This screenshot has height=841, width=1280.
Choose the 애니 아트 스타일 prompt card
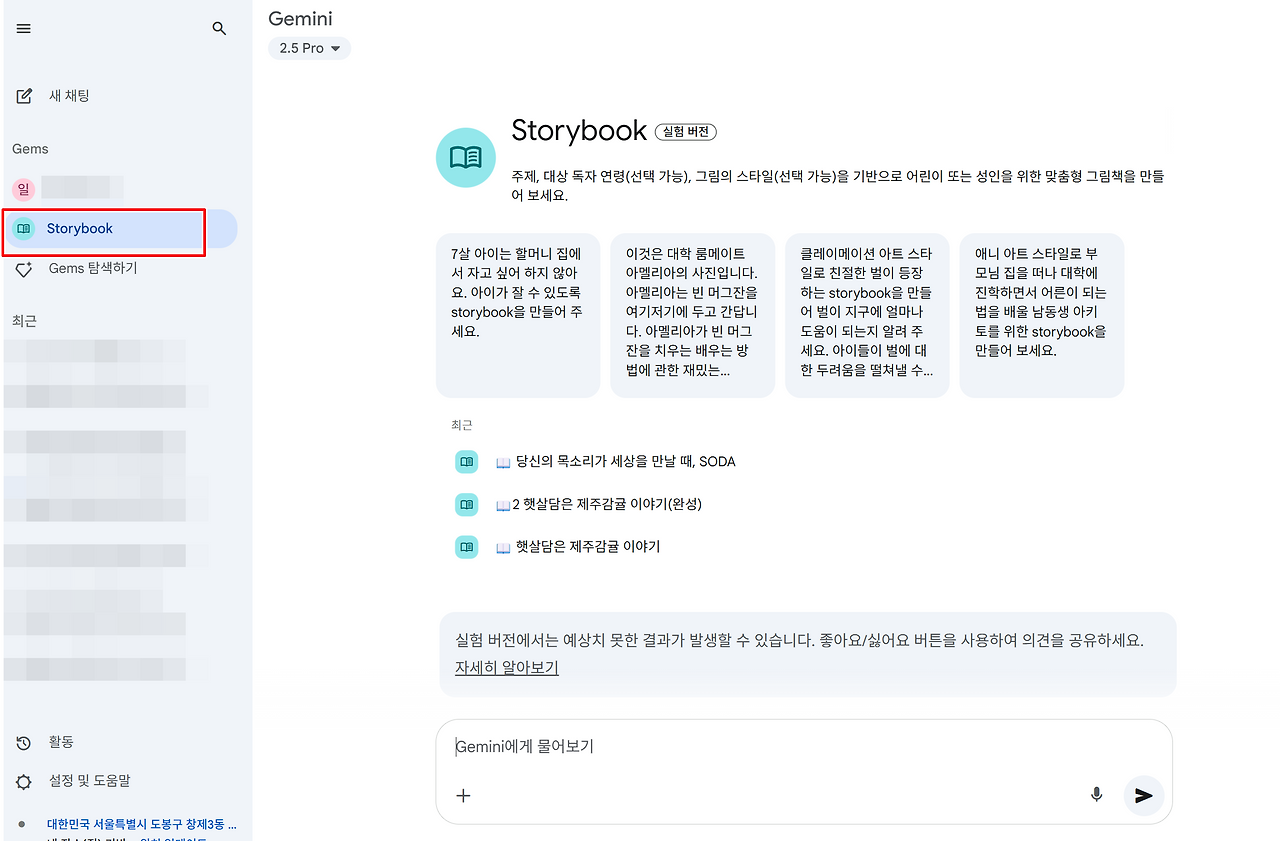(1042, 315)
